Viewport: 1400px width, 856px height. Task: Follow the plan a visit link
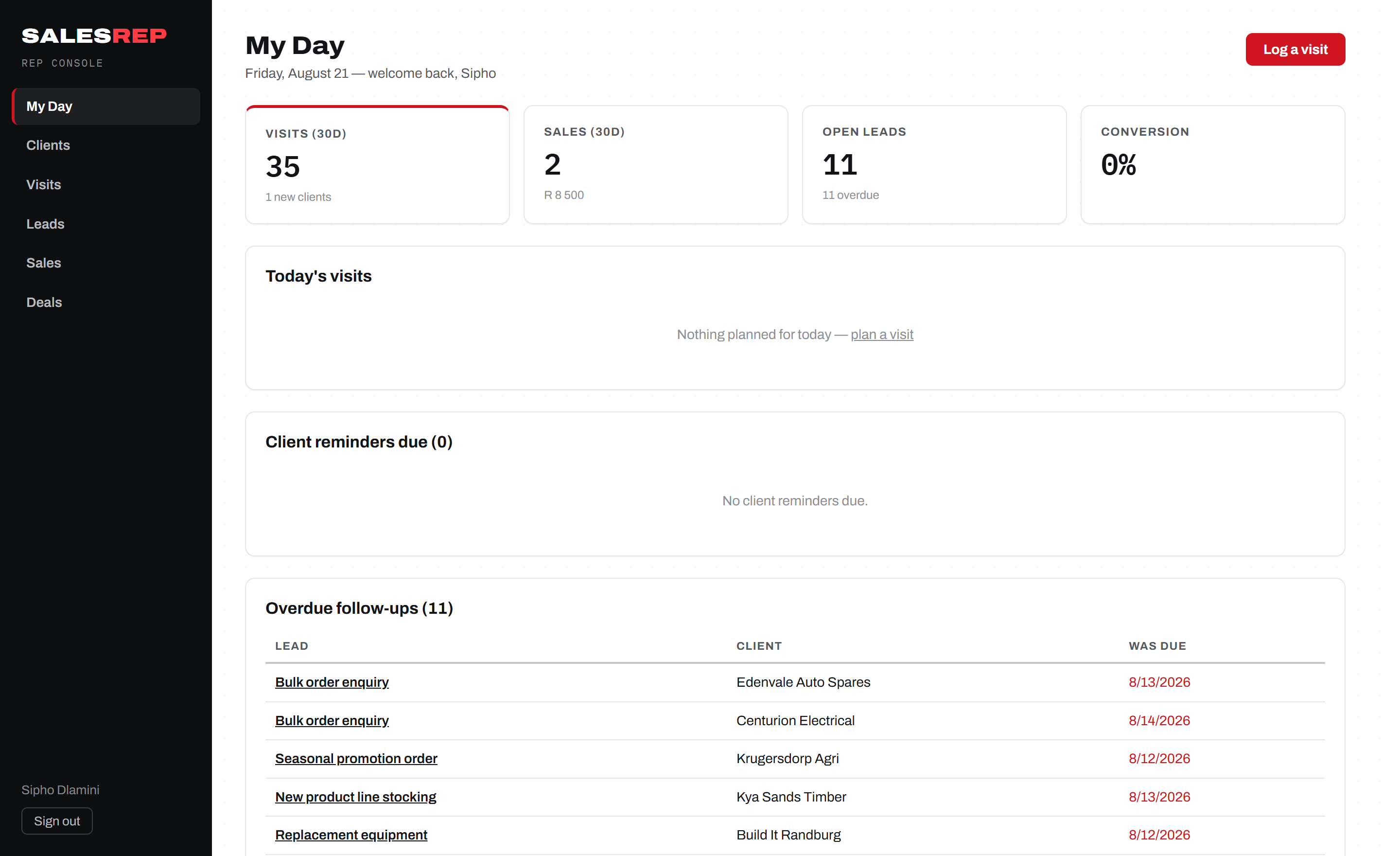[881, 334]
